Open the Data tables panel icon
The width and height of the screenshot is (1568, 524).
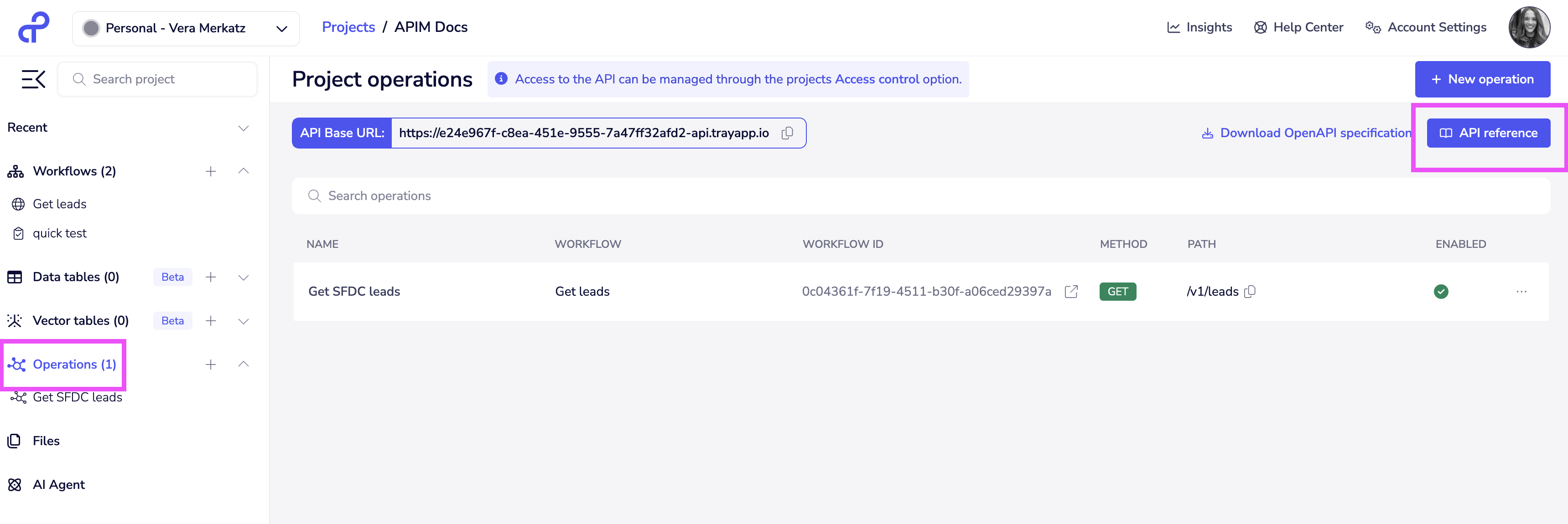[15, 277]
